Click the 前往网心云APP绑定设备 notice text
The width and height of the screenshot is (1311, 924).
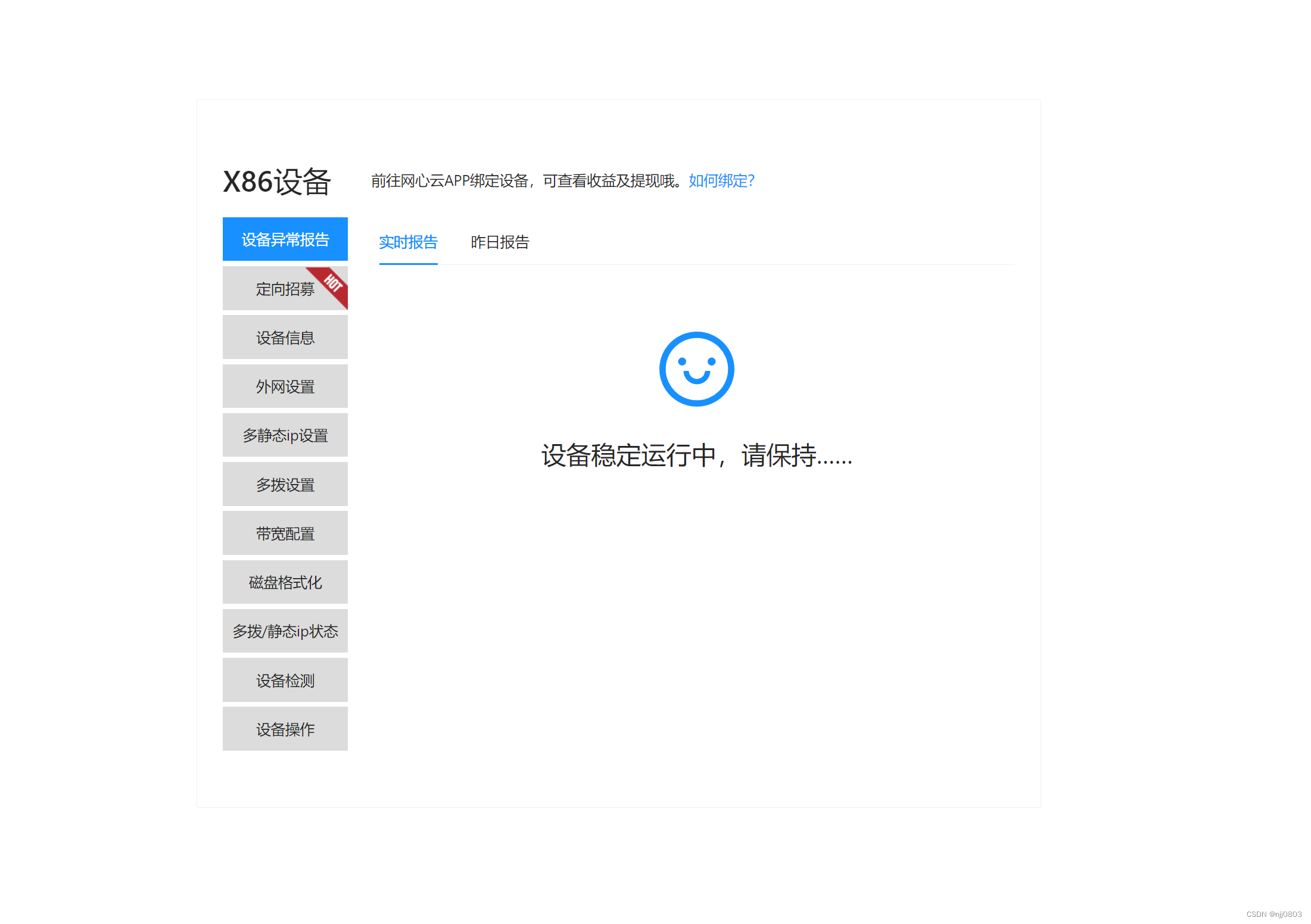pyautogui.click(x=527, y=181)
